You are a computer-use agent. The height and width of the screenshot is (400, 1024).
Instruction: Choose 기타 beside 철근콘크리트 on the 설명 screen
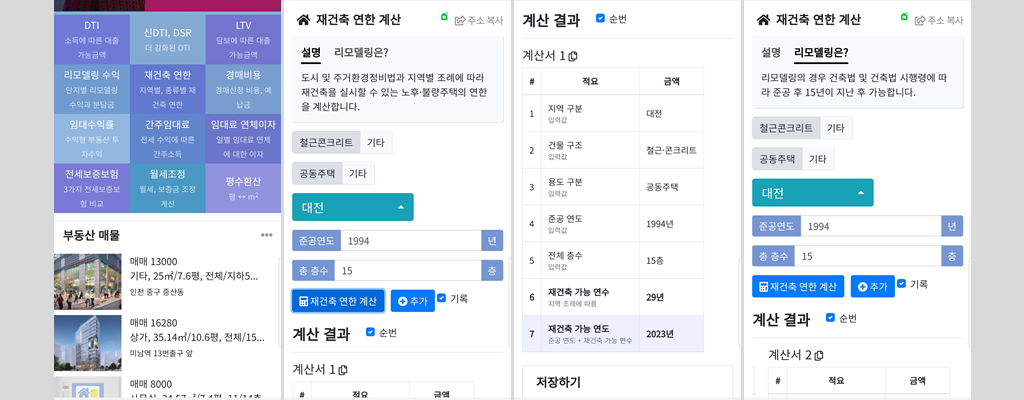(376, 142)
